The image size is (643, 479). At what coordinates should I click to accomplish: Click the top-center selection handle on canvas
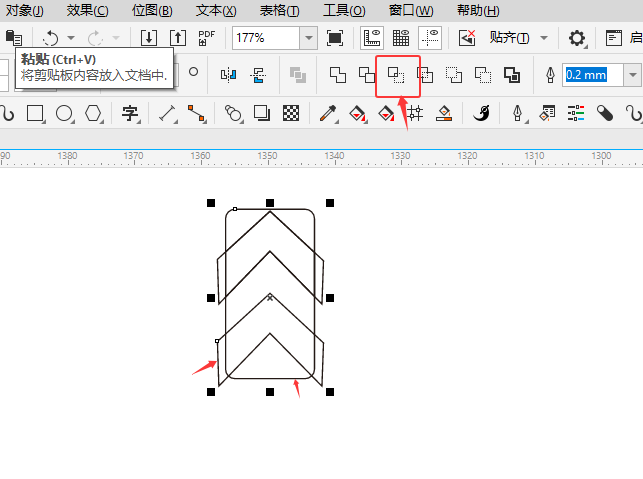(x=270, y=203)
